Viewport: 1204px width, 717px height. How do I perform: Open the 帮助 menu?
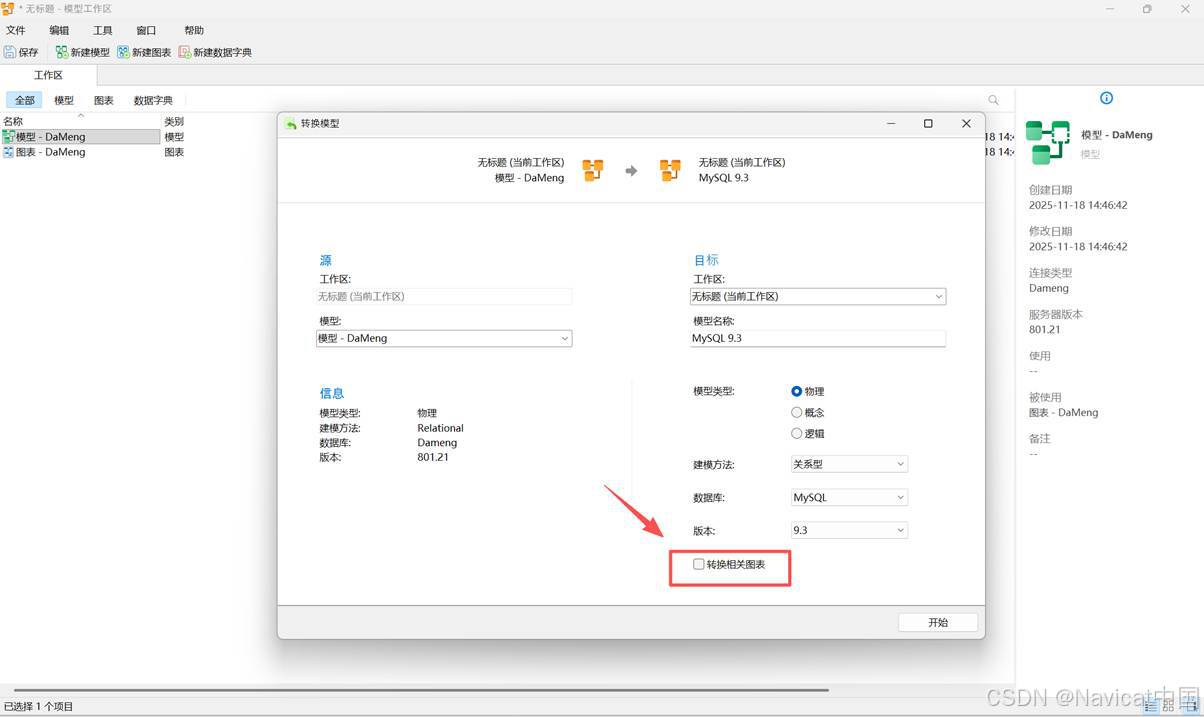(x=194, y=31)
